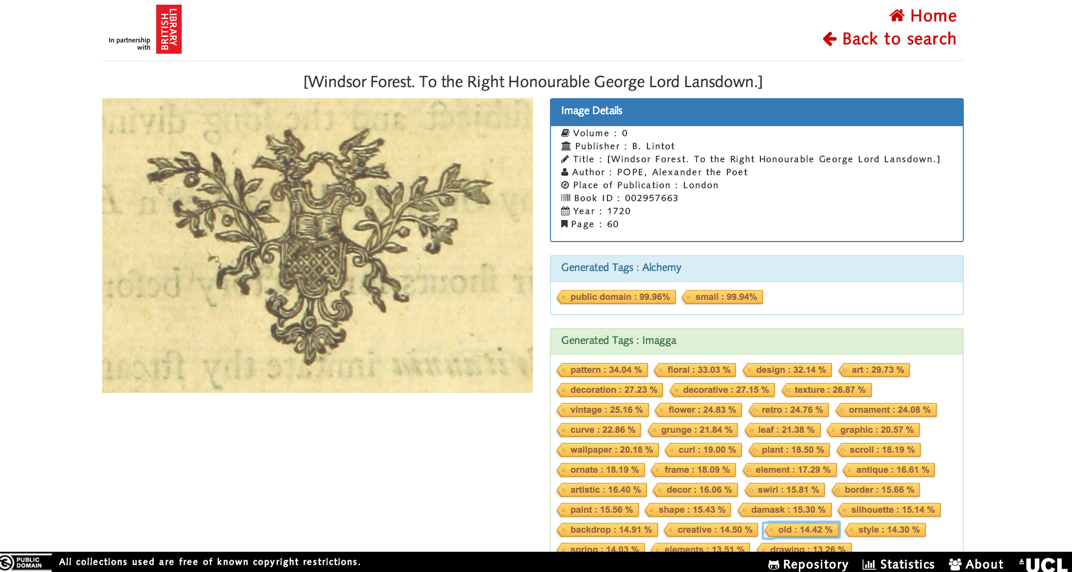
Task: Open the Statistics link in footer
Action: [x=898, y=564]
